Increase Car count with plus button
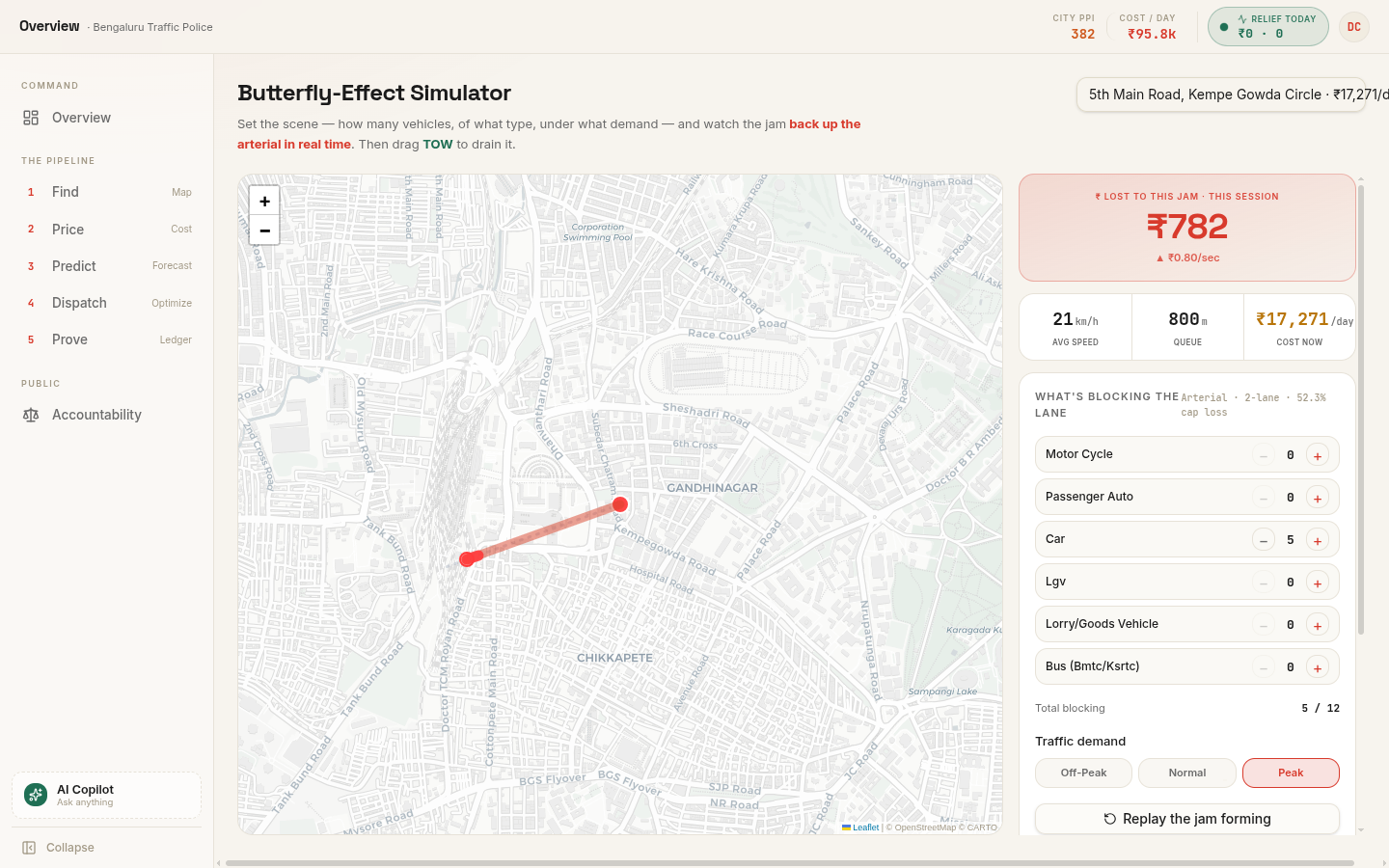Image resolution: width=1389 pixels, height=868 pixels. point(1318,540)
